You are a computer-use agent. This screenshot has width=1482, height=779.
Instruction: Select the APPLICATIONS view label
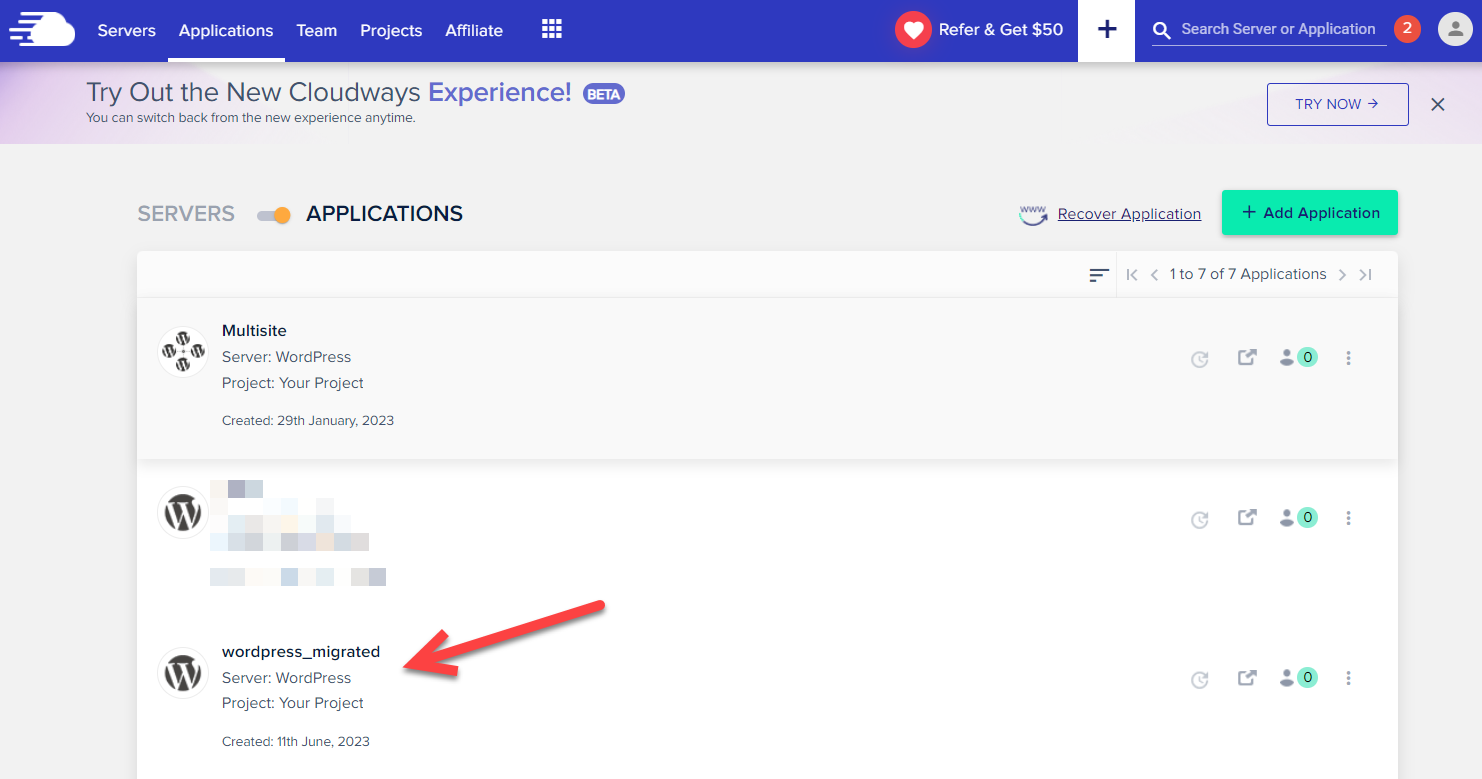tap(385, 214)
